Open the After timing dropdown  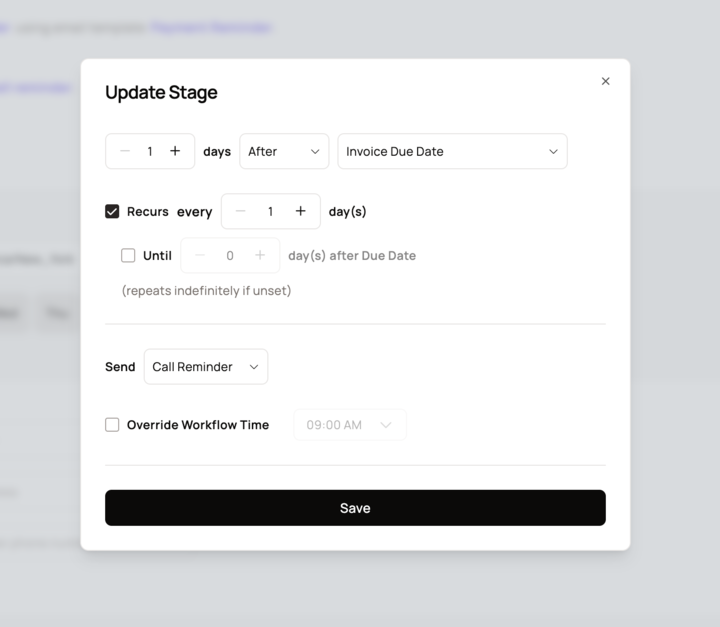[x=284, y=151]
